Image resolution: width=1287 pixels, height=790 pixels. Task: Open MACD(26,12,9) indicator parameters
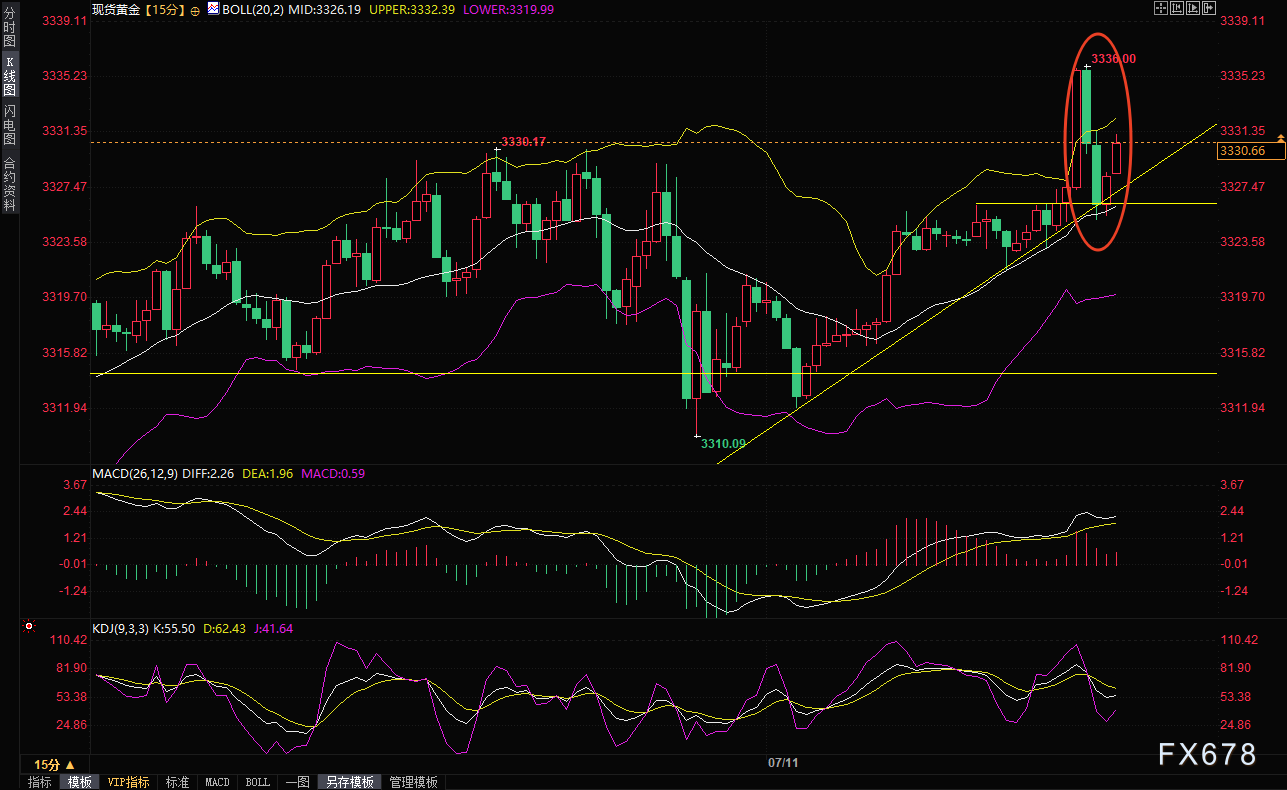[134, 473]
